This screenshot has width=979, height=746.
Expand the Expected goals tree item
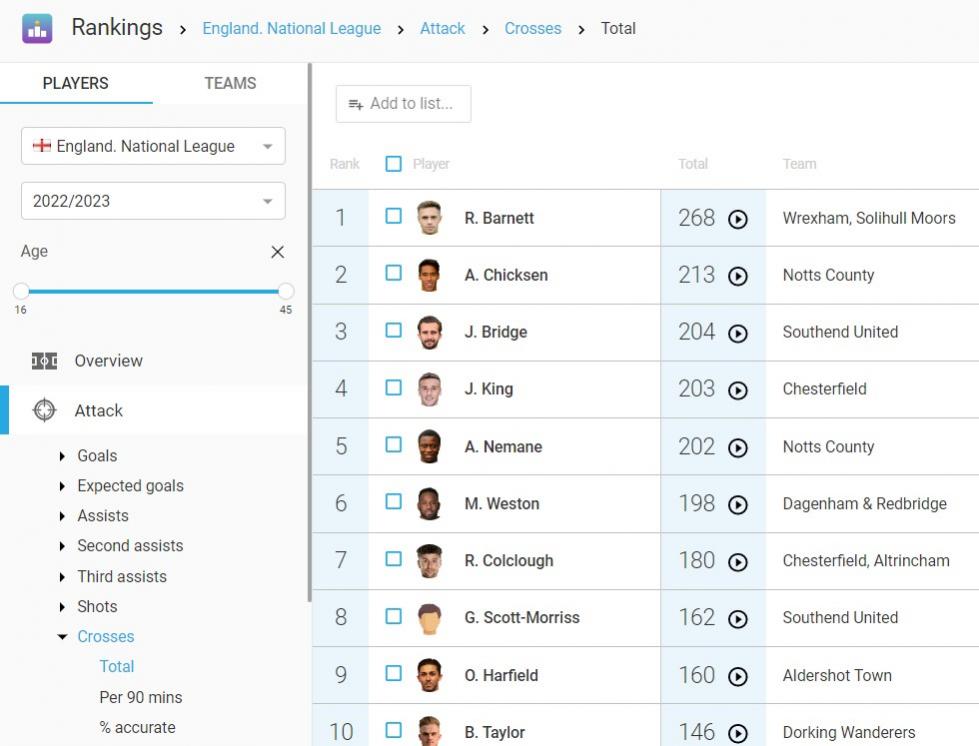point(63,486)
